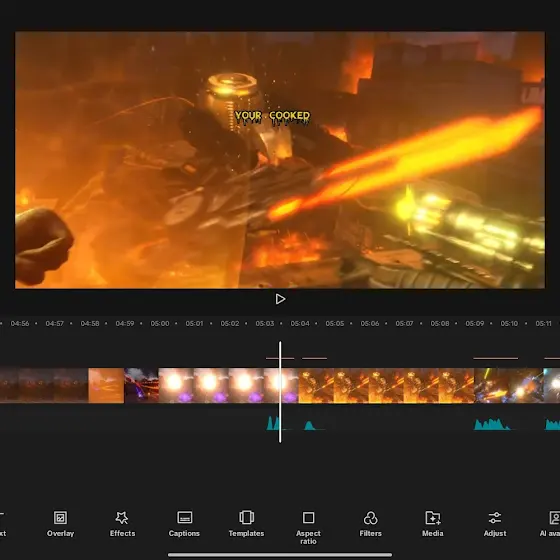Open the Overlay tool
Screen dimensions: 560x560
(60, 524)
